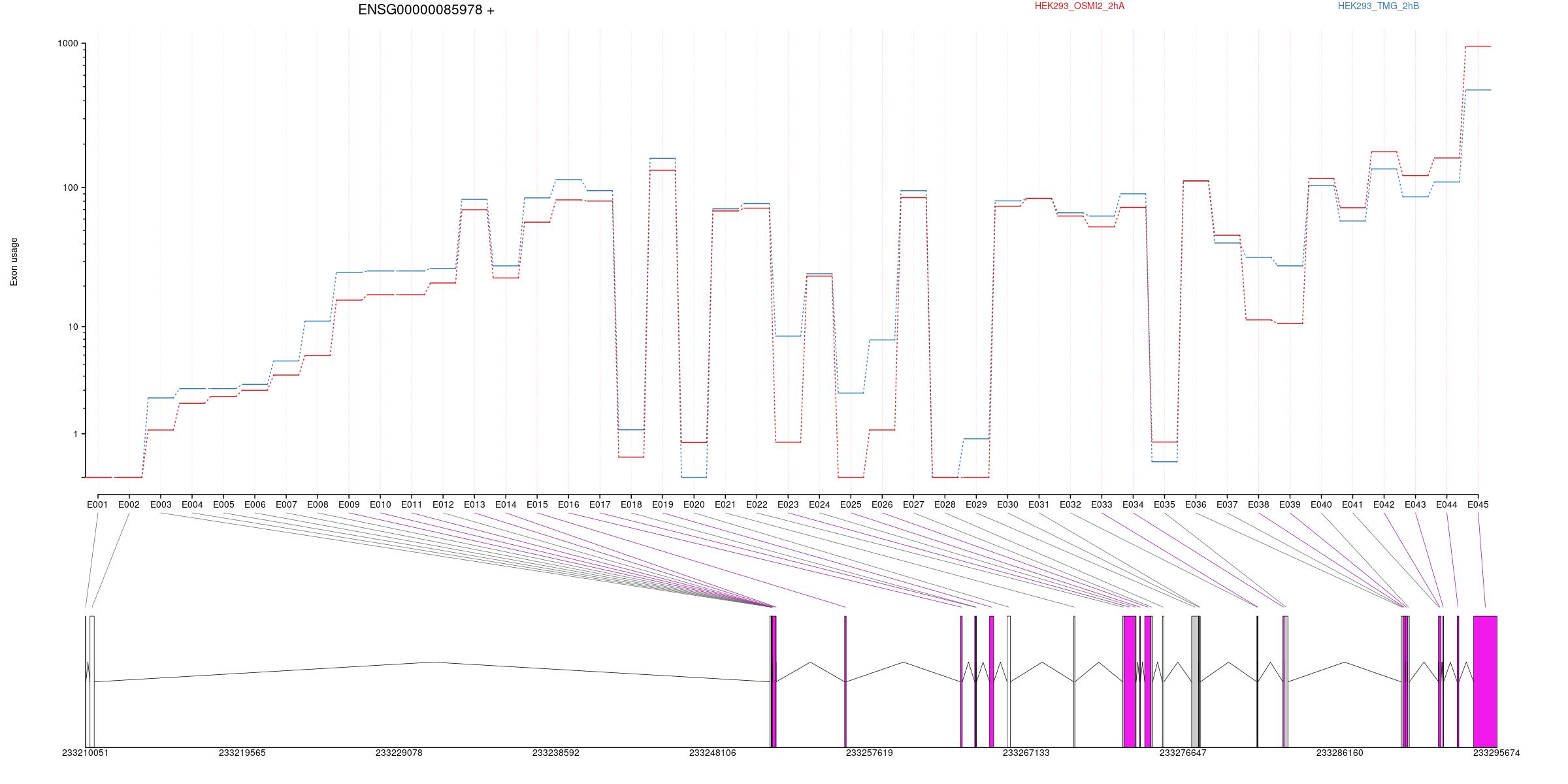Click exon label E001
The width and height of the screenshot is (1568, 784).
click(97, 504)
